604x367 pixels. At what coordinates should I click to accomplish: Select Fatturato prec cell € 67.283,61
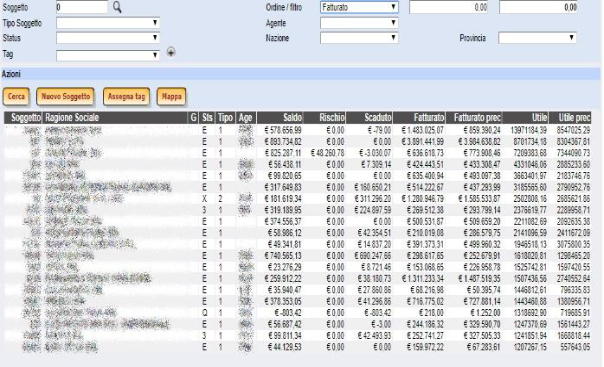[x=484, y=347]
